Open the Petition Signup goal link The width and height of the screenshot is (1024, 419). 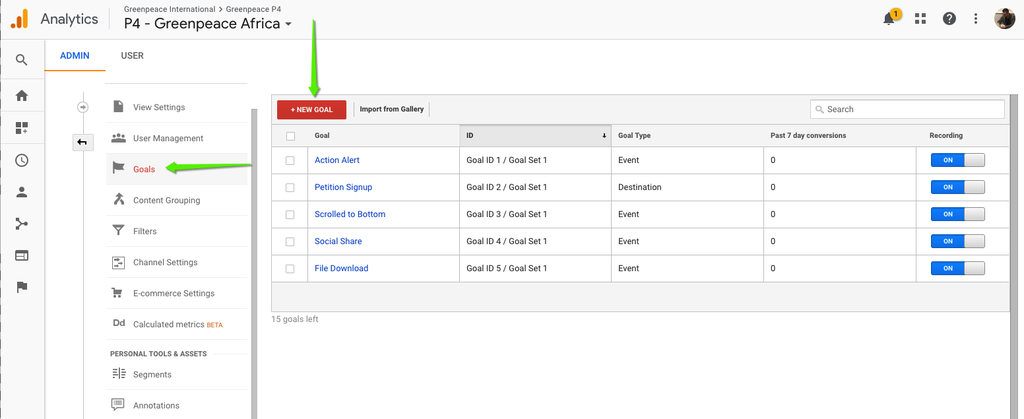344,187
